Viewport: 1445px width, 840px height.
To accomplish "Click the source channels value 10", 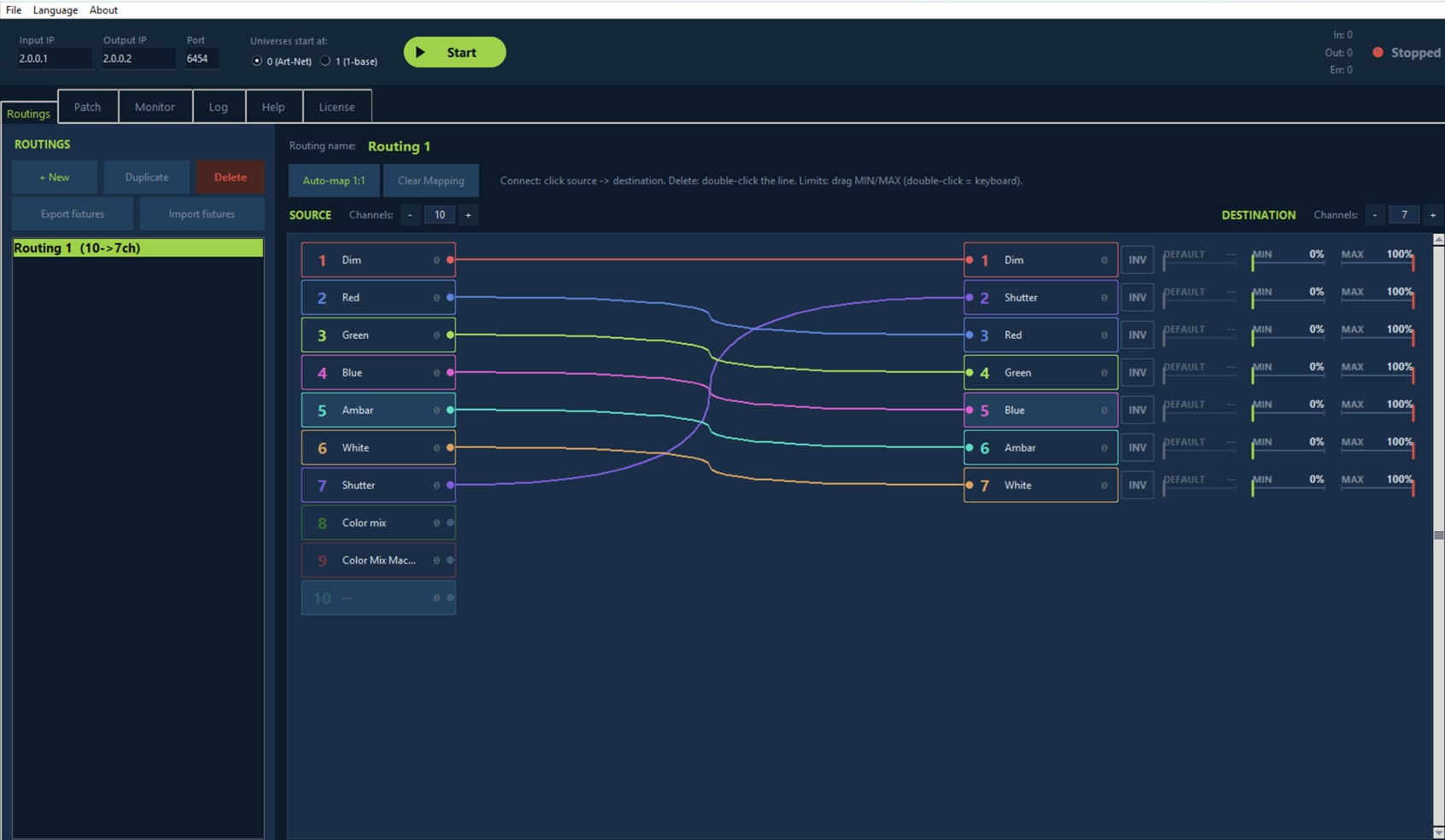I will tap(440, 215).
